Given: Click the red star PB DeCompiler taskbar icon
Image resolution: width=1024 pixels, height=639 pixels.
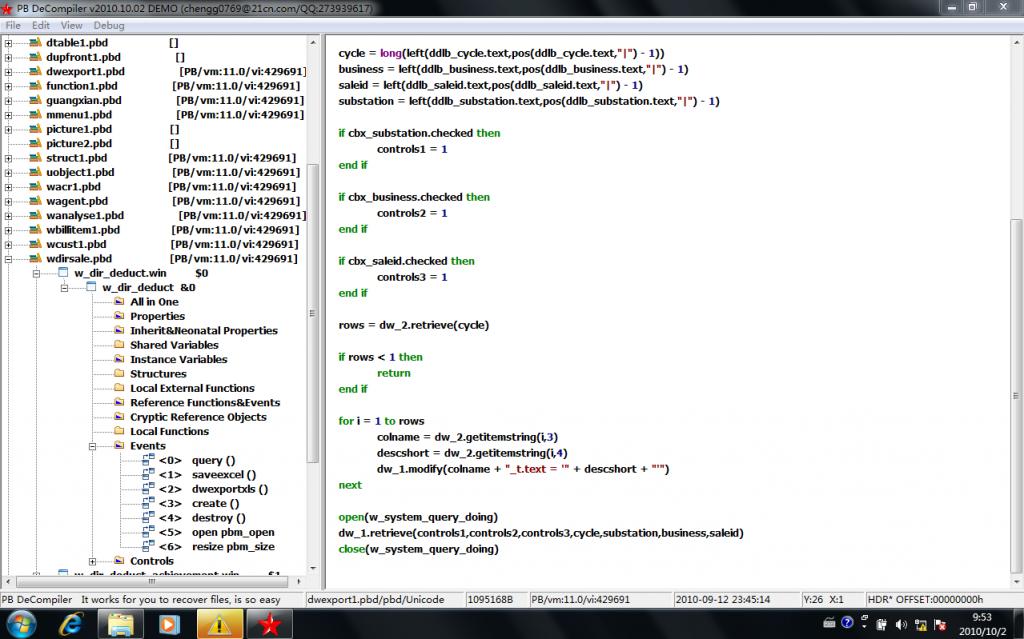Looking at the screenshot, I should 269,624.
